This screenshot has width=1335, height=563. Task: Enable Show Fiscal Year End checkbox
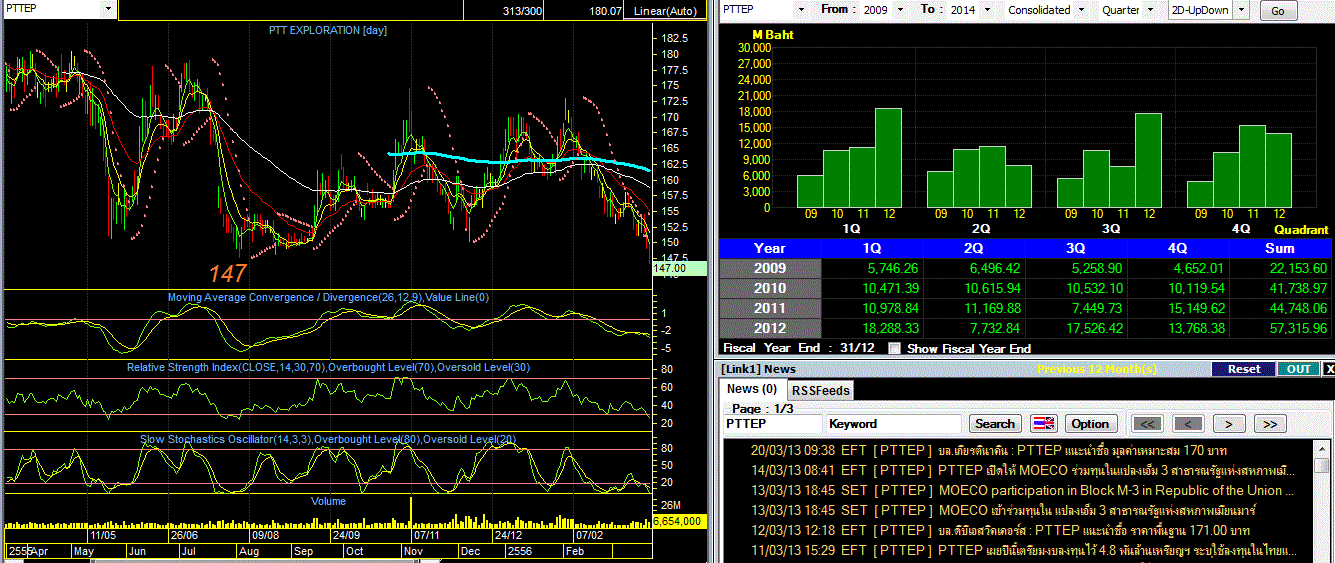[895, 348]
